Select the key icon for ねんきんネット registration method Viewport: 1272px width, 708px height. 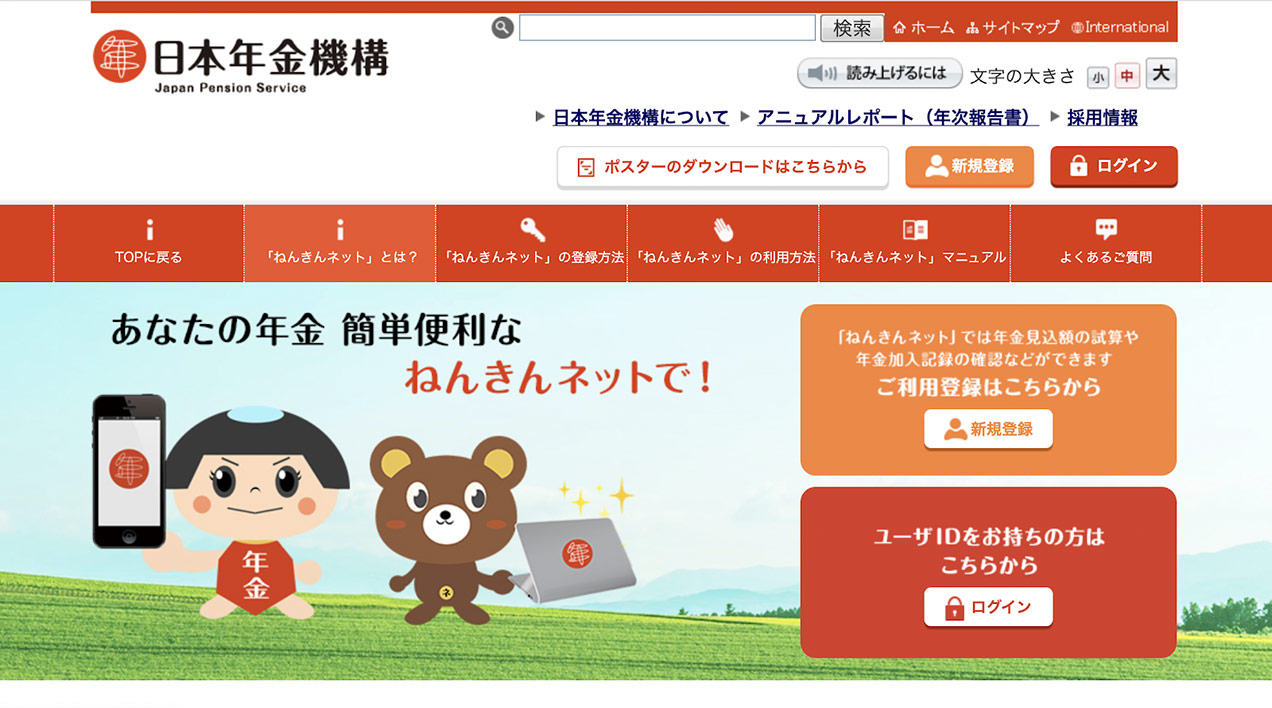[530, 229]
